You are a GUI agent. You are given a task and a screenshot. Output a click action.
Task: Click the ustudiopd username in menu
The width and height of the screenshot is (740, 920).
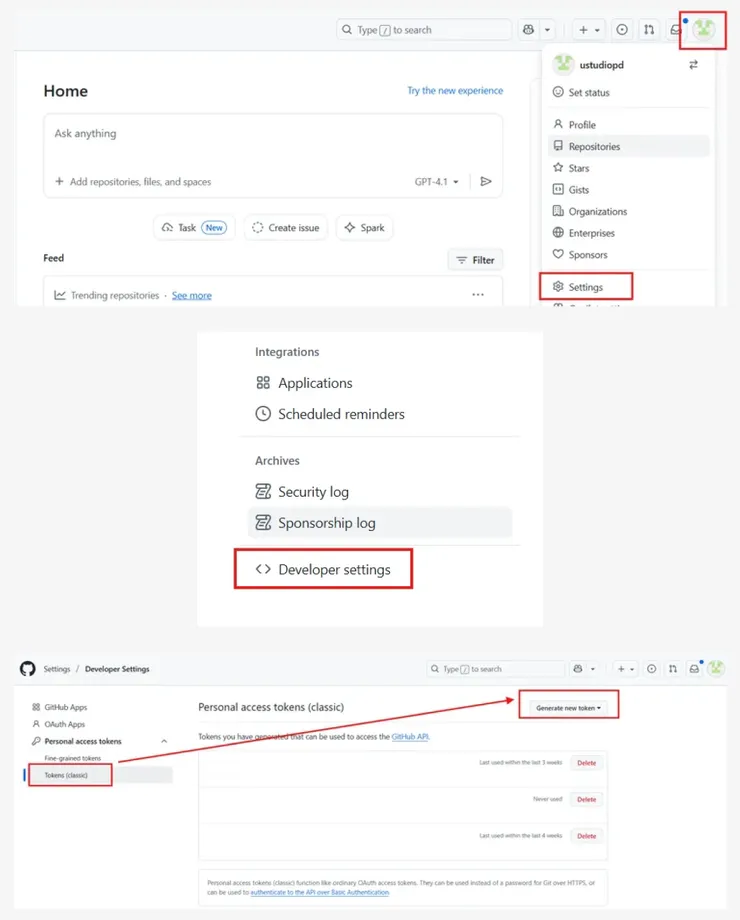[602, 65]
